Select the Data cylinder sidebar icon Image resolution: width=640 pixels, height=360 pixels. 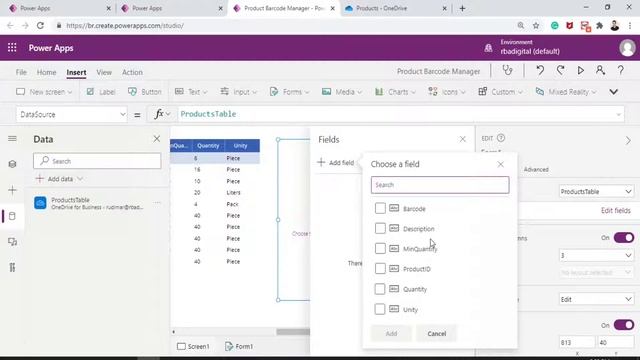(x=12, y=216)
